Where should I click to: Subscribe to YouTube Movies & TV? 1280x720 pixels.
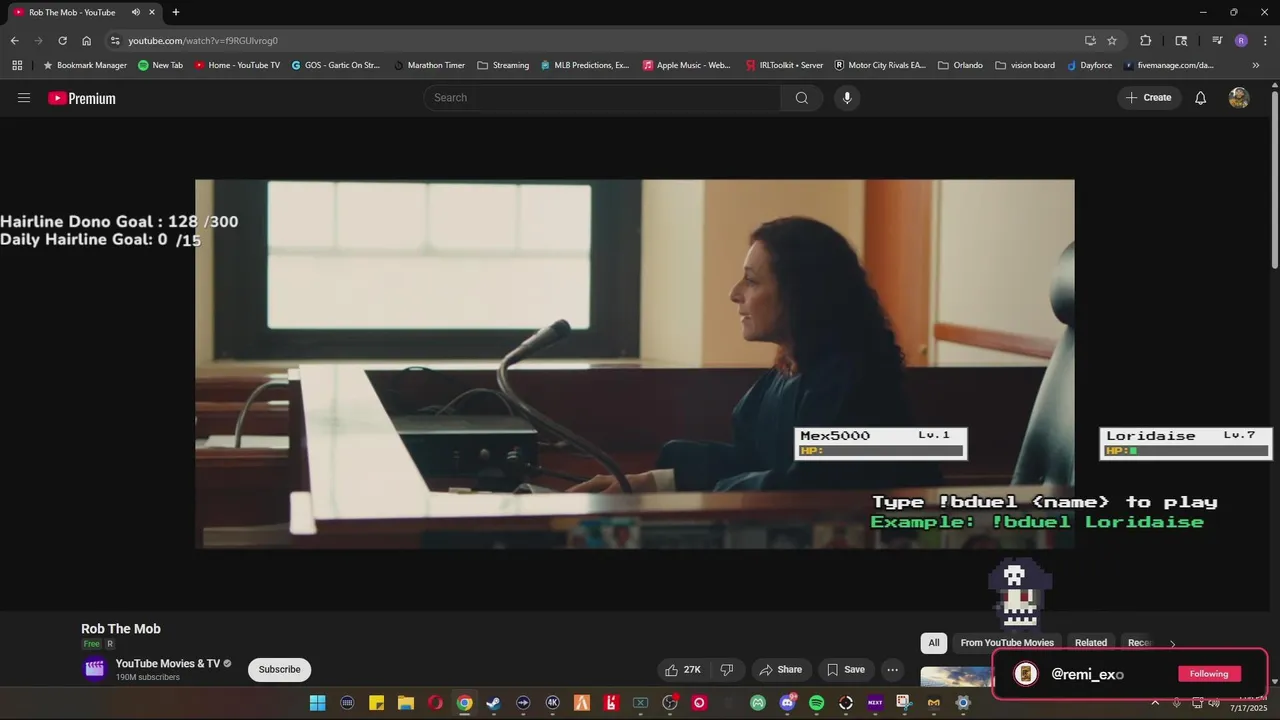click(279, 670)
